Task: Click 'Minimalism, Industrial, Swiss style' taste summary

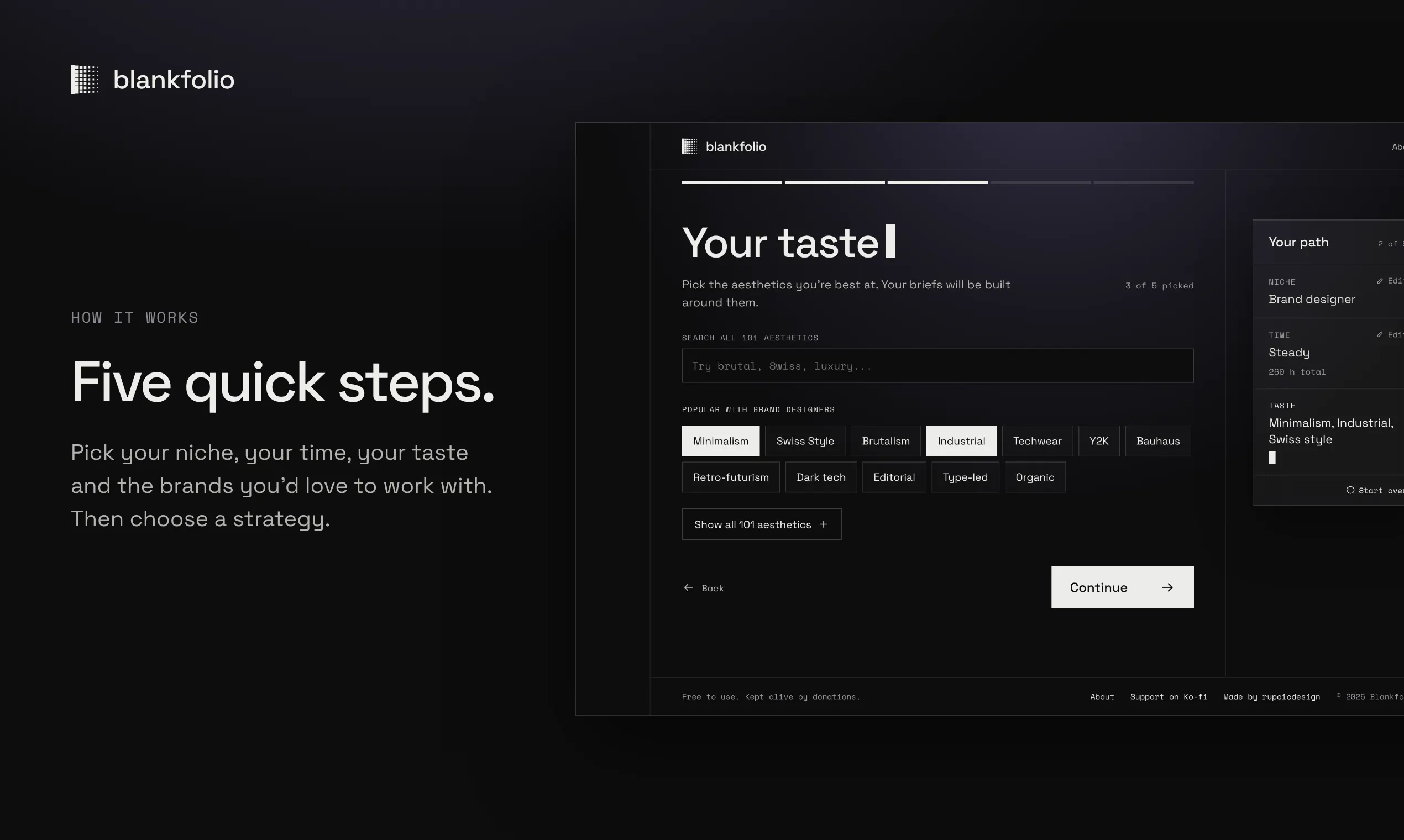Action: pyautogui.click(x=1330, y=431)
